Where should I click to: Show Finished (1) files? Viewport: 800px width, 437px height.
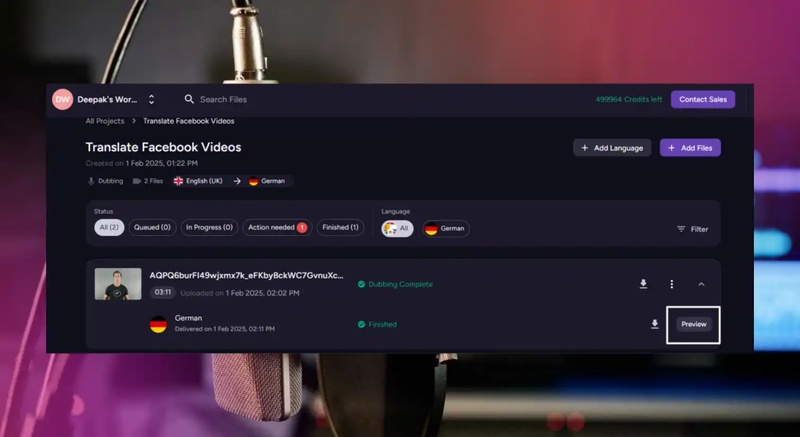point(340,228)
